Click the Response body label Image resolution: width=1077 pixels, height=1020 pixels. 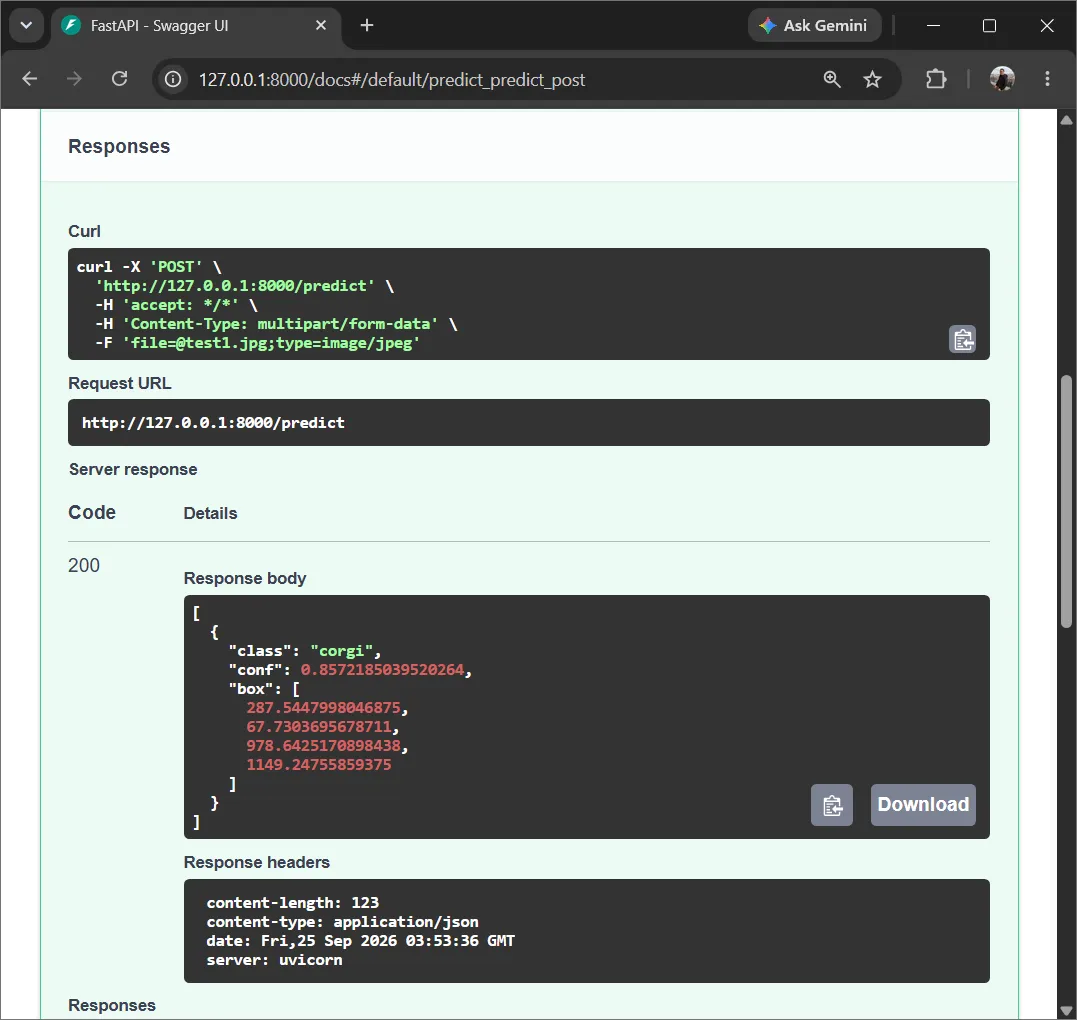pyautogui.click(x=245, y=578)
